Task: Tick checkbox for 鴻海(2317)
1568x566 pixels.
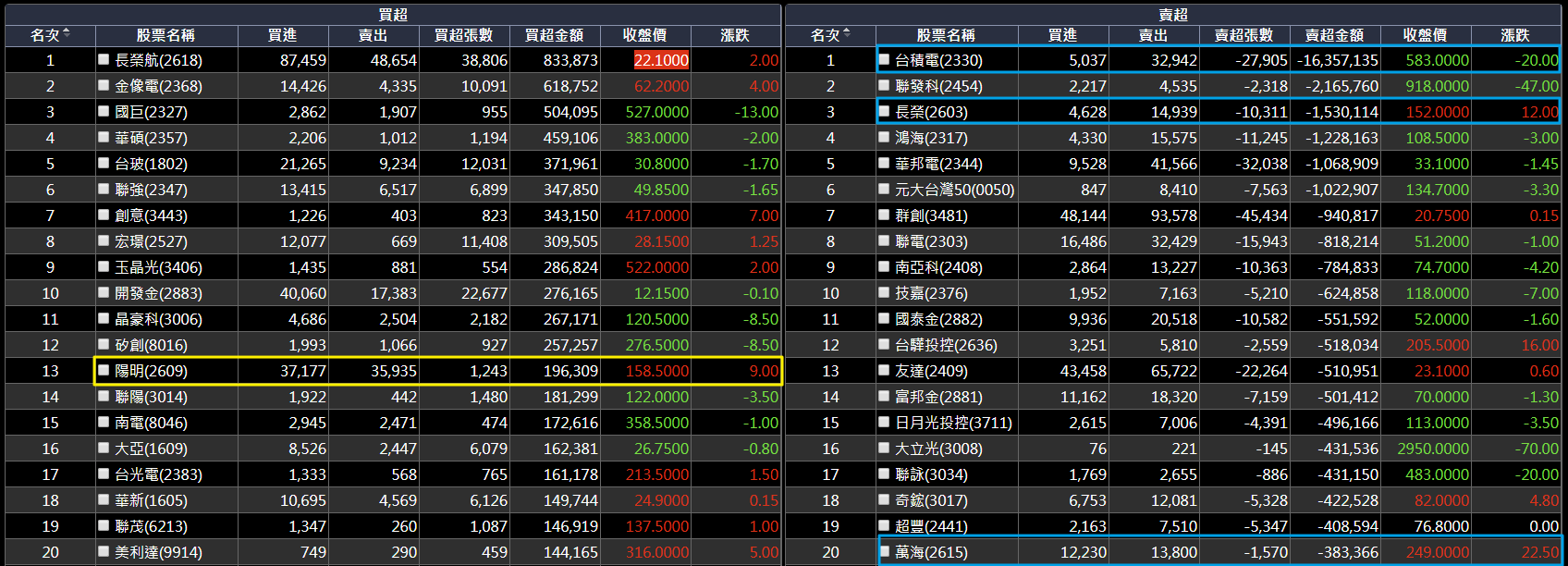Action: (884, 137)
